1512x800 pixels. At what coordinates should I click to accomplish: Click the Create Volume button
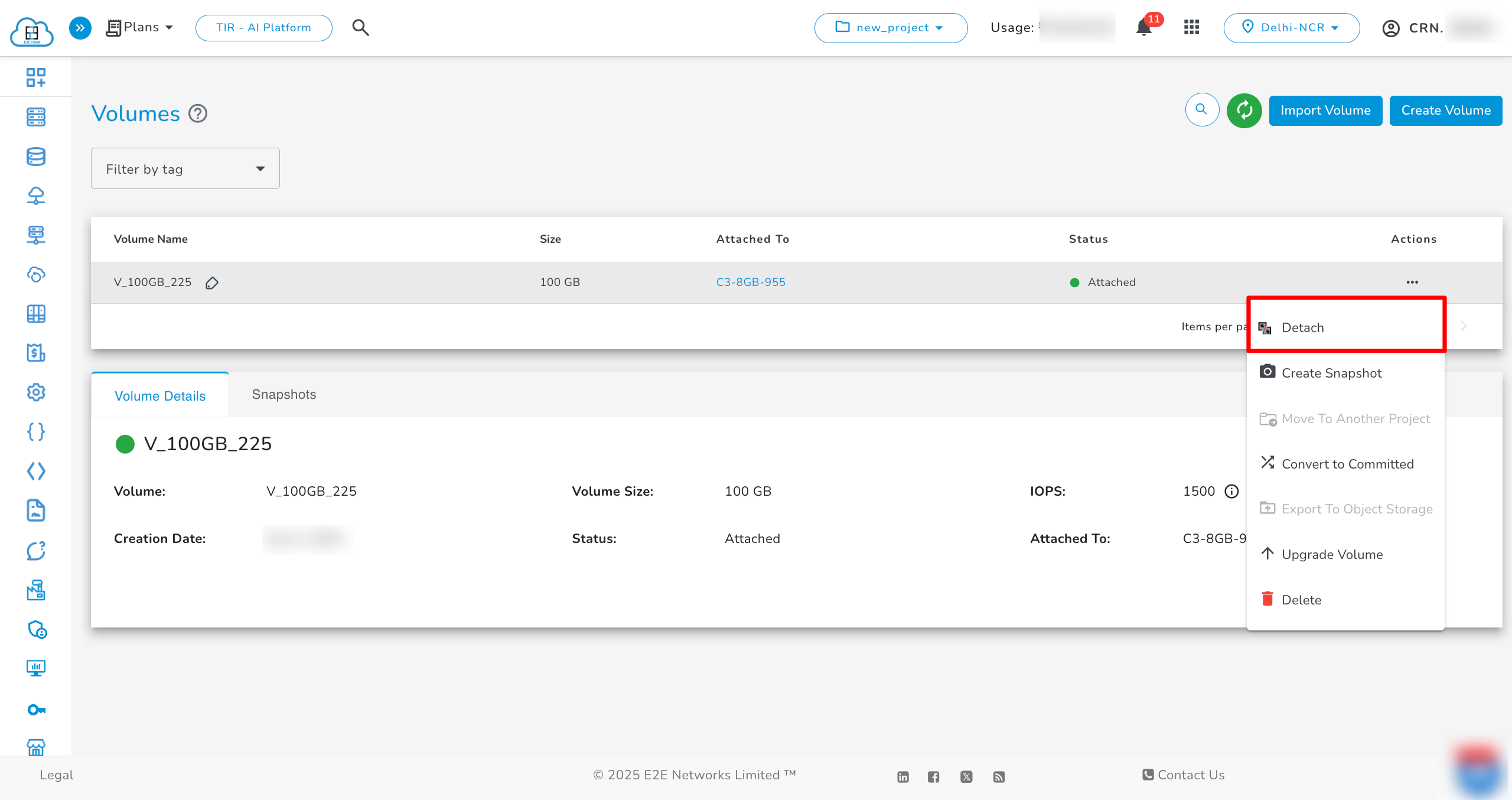[x=1445, y=110]
